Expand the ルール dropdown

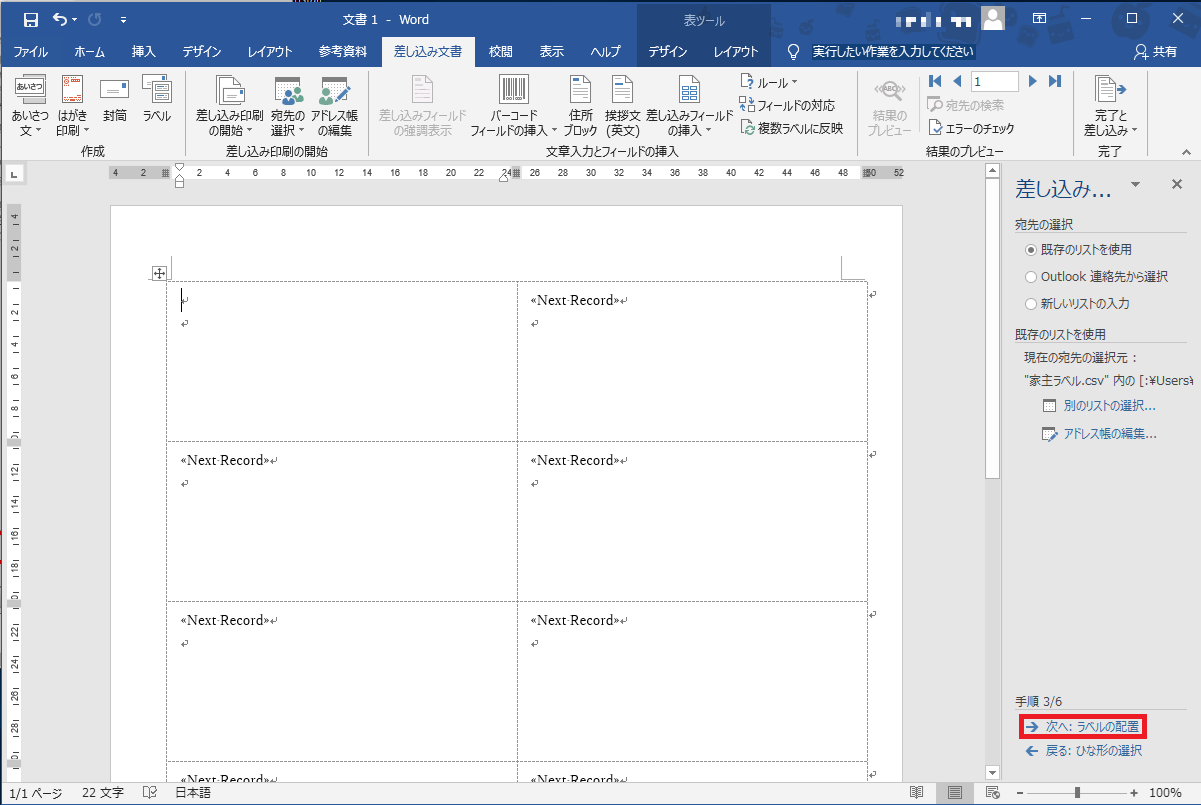click(769, 83)
